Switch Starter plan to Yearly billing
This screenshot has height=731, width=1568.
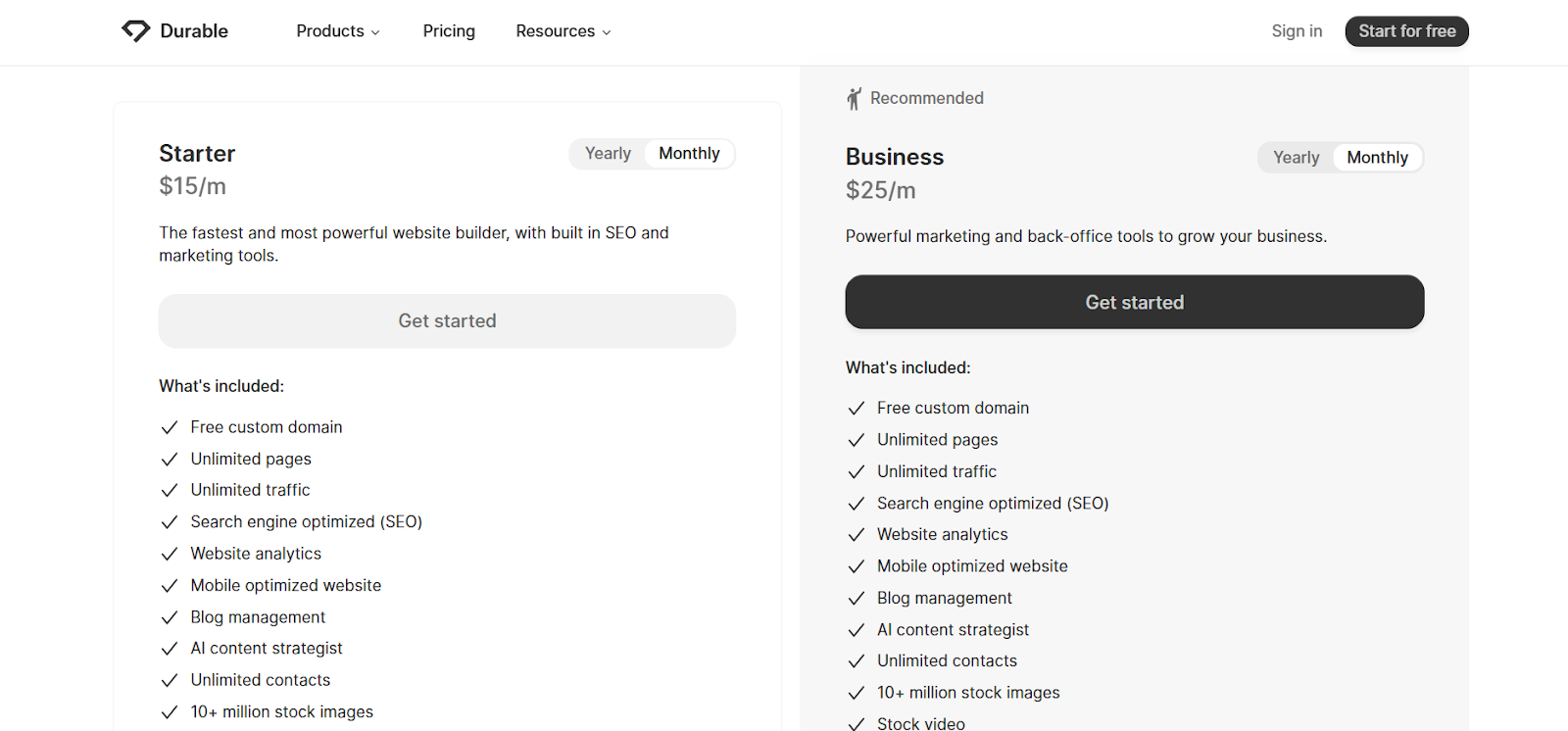point(608,154)
